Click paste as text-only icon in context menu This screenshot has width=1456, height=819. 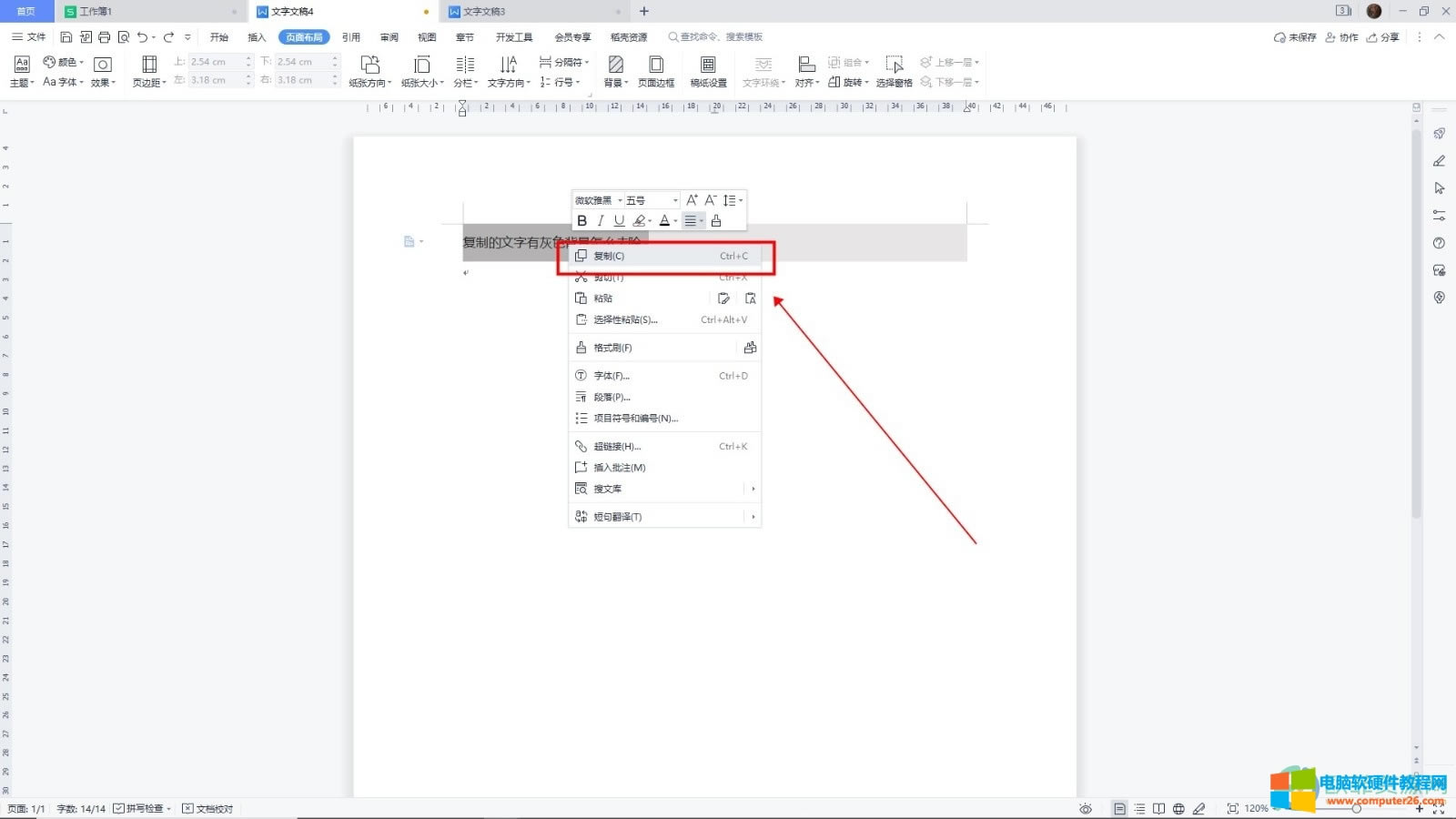[x=750, y=298]
